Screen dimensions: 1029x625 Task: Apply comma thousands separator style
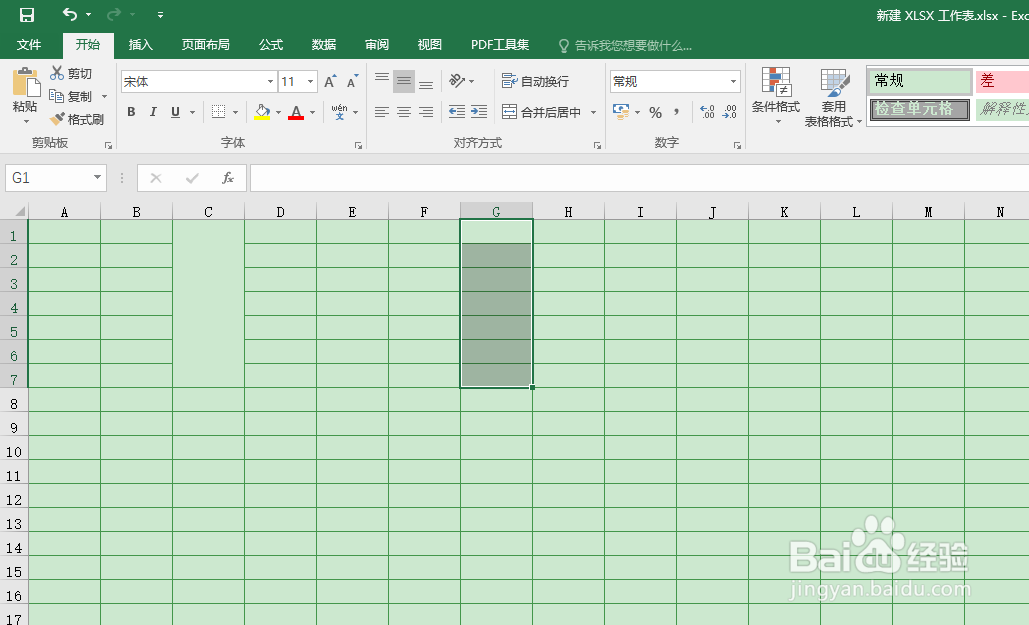[677, 112]
